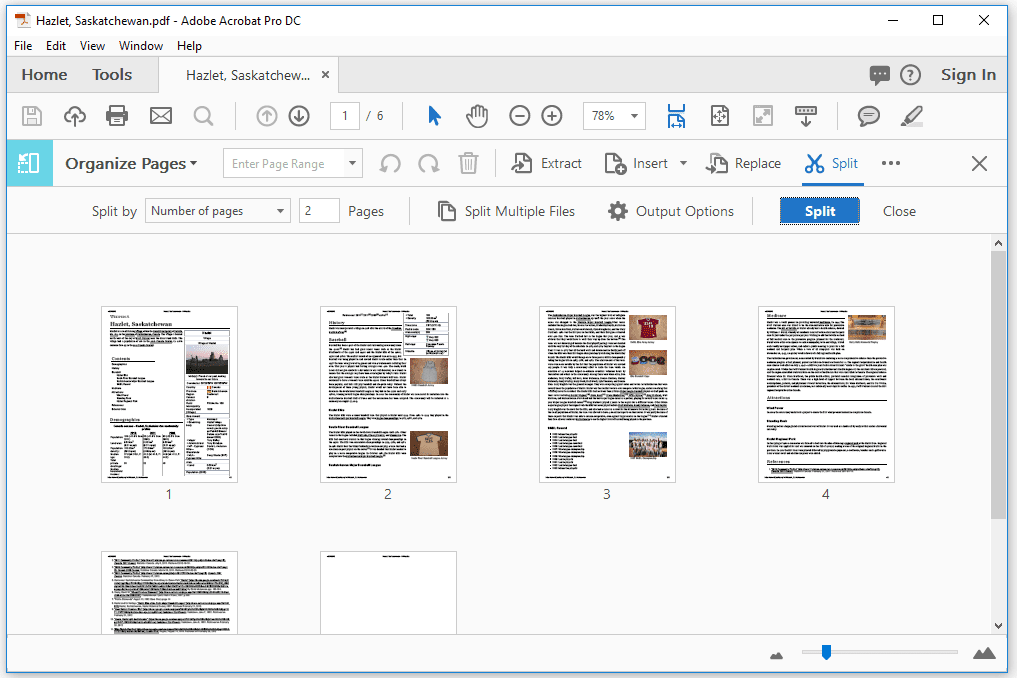
Task: Switch to the Tools tab
Action: [x=111, y=74]
